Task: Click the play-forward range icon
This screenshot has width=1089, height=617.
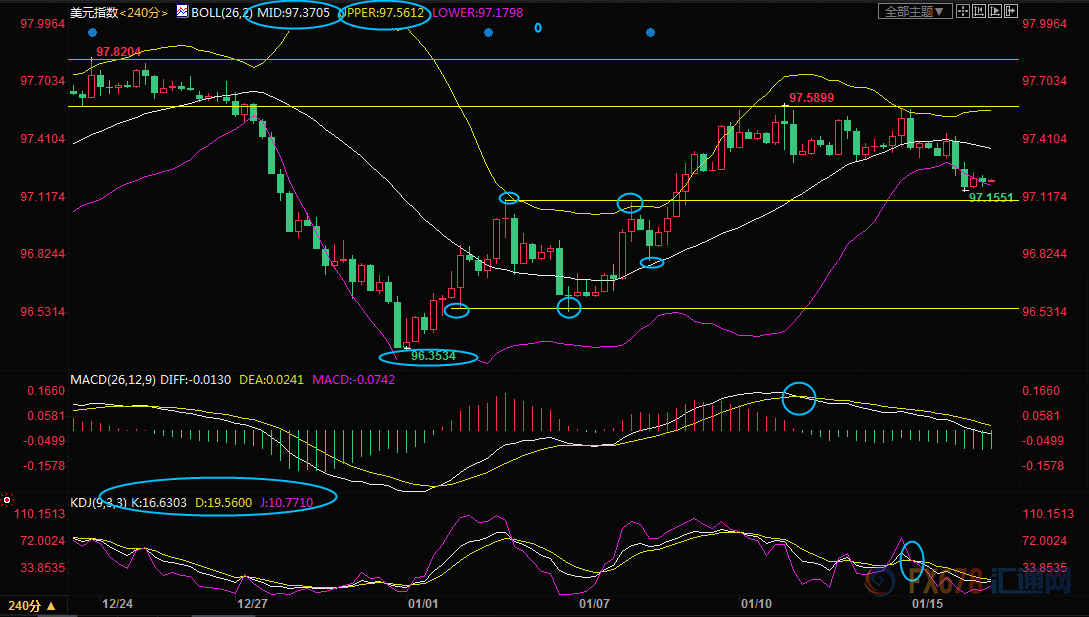Action: [x=995, y=11]
